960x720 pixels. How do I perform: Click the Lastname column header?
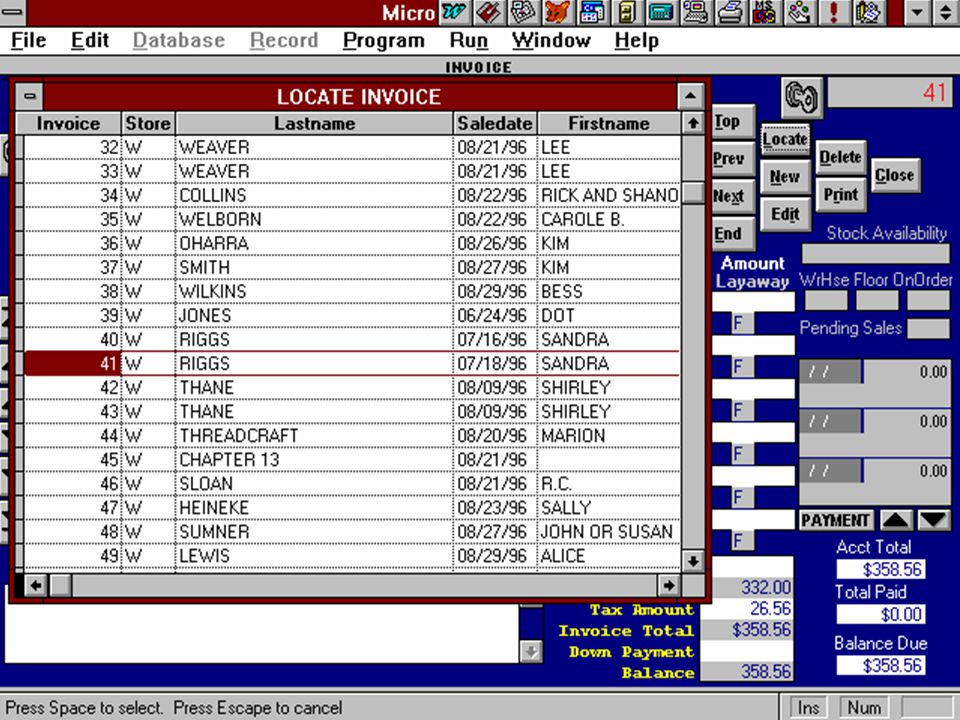click(314, 124)
